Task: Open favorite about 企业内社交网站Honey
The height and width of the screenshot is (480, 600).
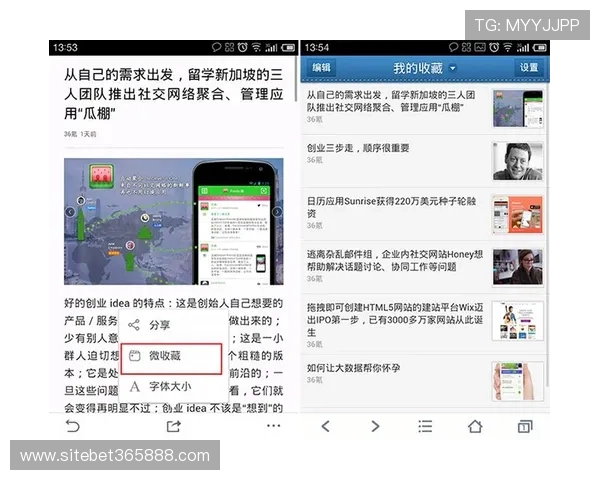Action: pyautogui.click(x=425, y=268)
